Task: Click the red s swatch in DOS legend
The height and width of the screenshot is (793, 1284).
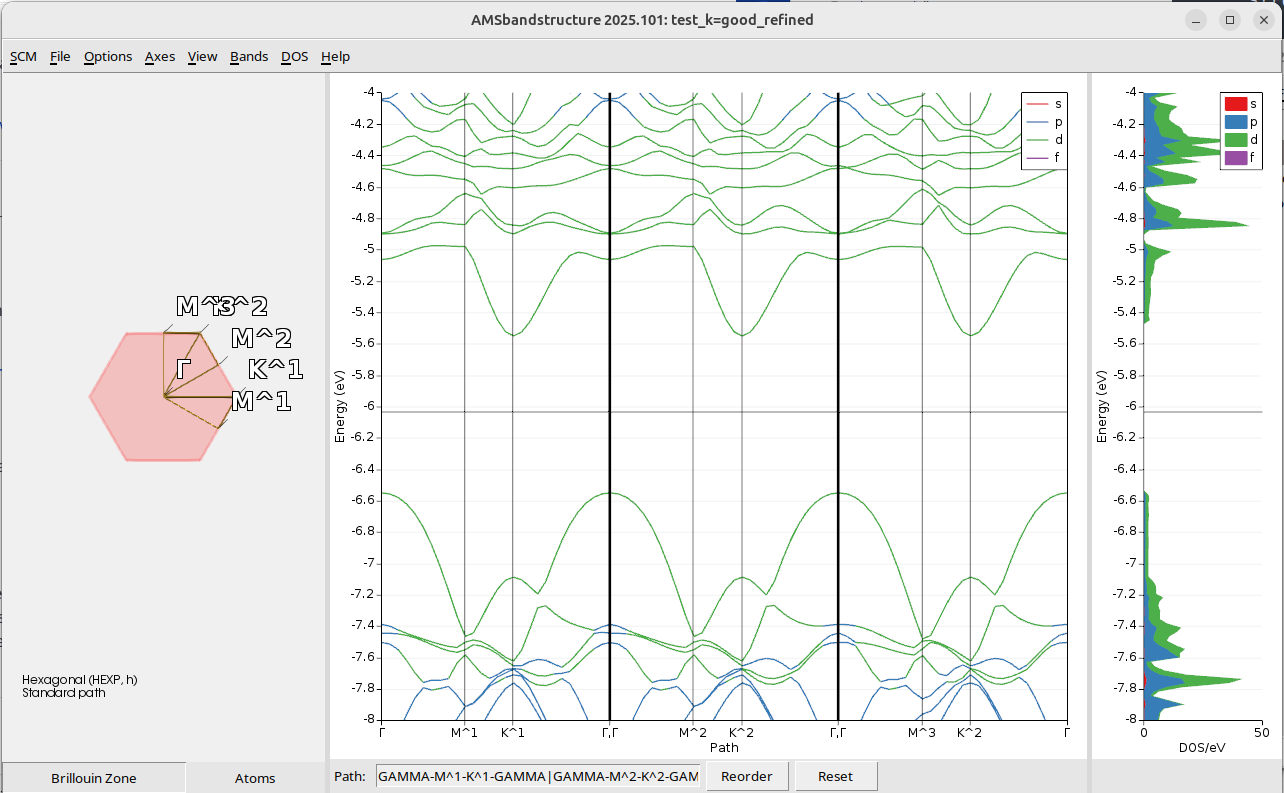Action: pyautogui.click(x=1235, y=104)
